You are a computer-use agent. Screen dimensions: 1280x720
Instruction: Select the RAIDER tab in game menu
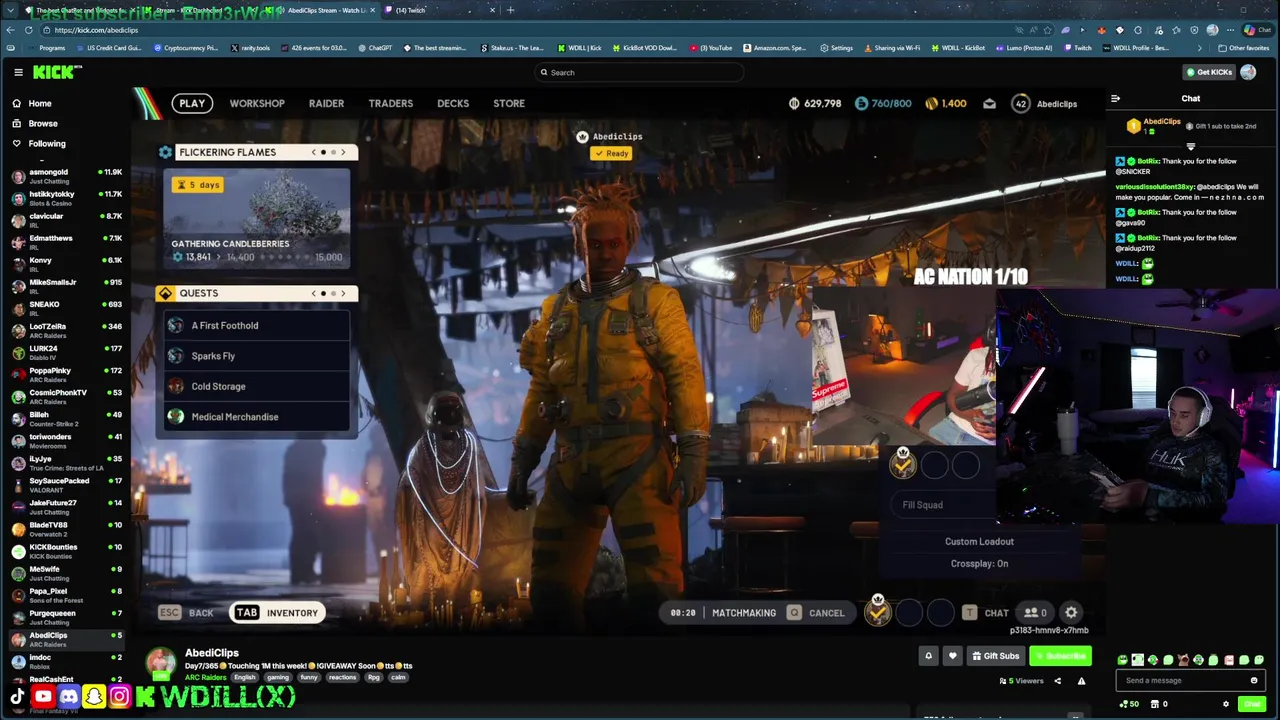pyautogui.click(x=326, y=103)
